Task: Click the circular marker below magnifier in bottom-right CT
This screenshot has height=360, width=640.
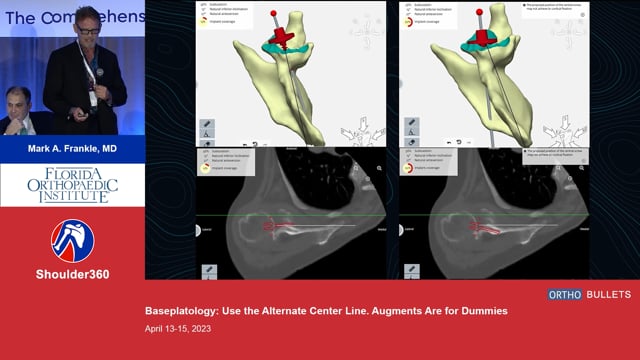Action: tap(570, 179)
